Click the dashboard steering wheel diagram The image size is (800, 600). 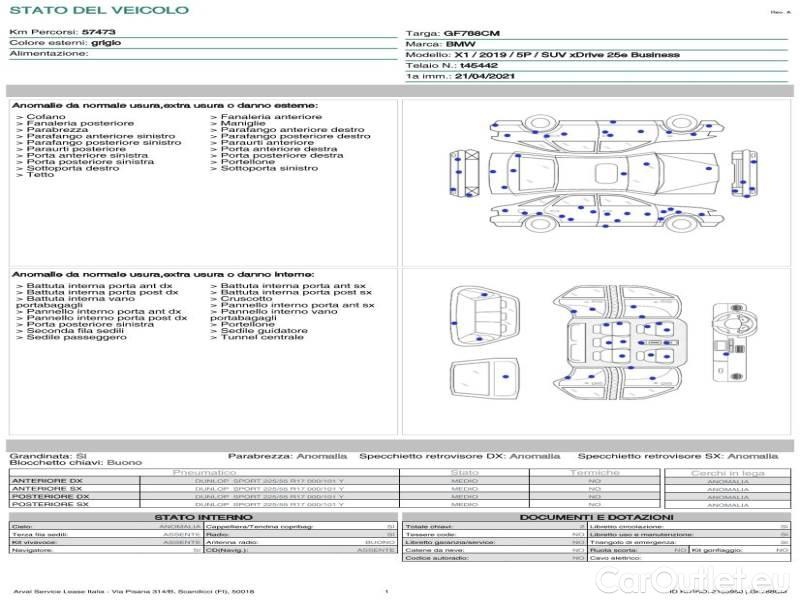(x=735, y=342)
